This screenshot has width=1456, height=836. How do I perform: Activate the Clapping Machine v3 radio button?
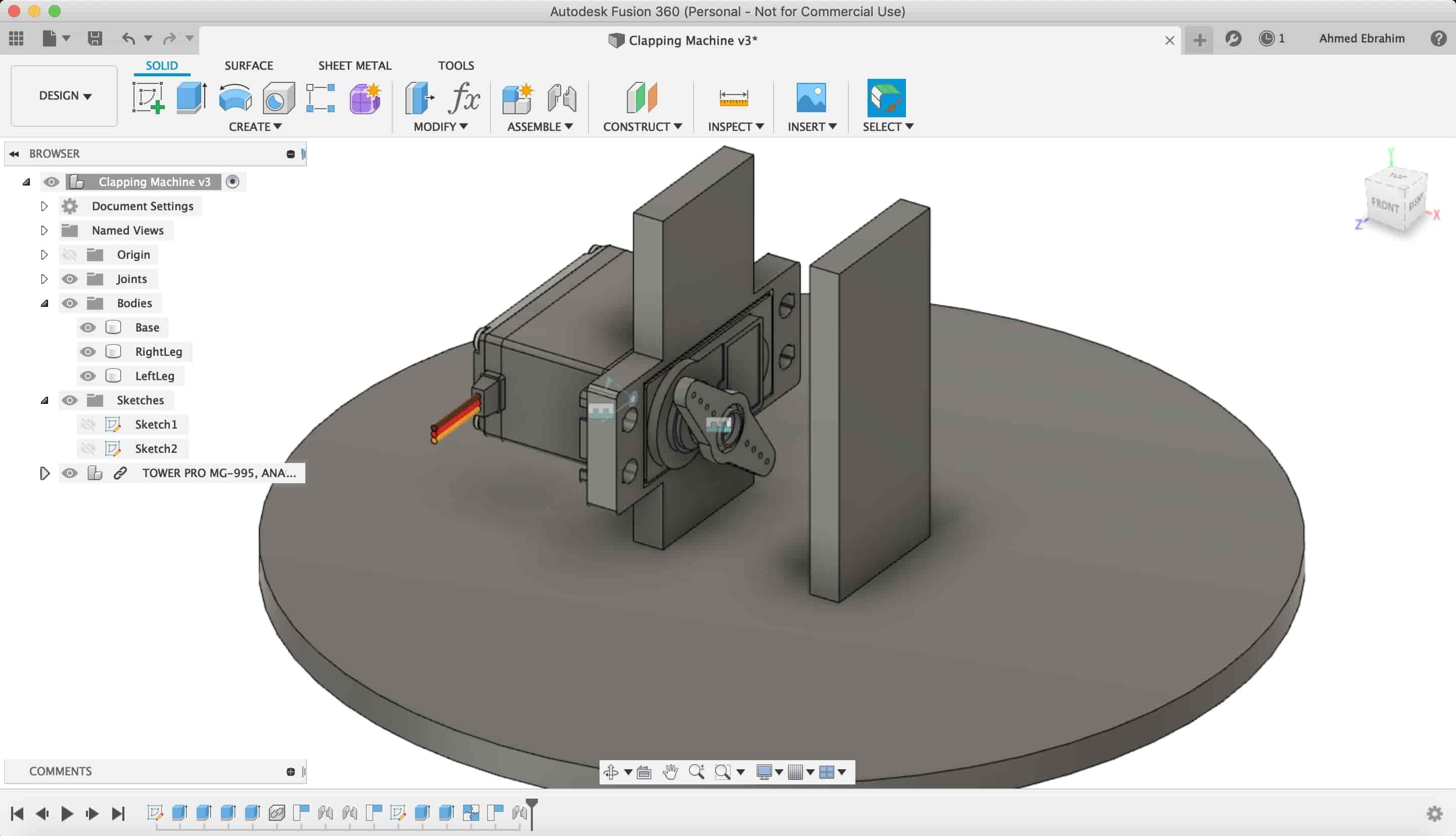233,182
